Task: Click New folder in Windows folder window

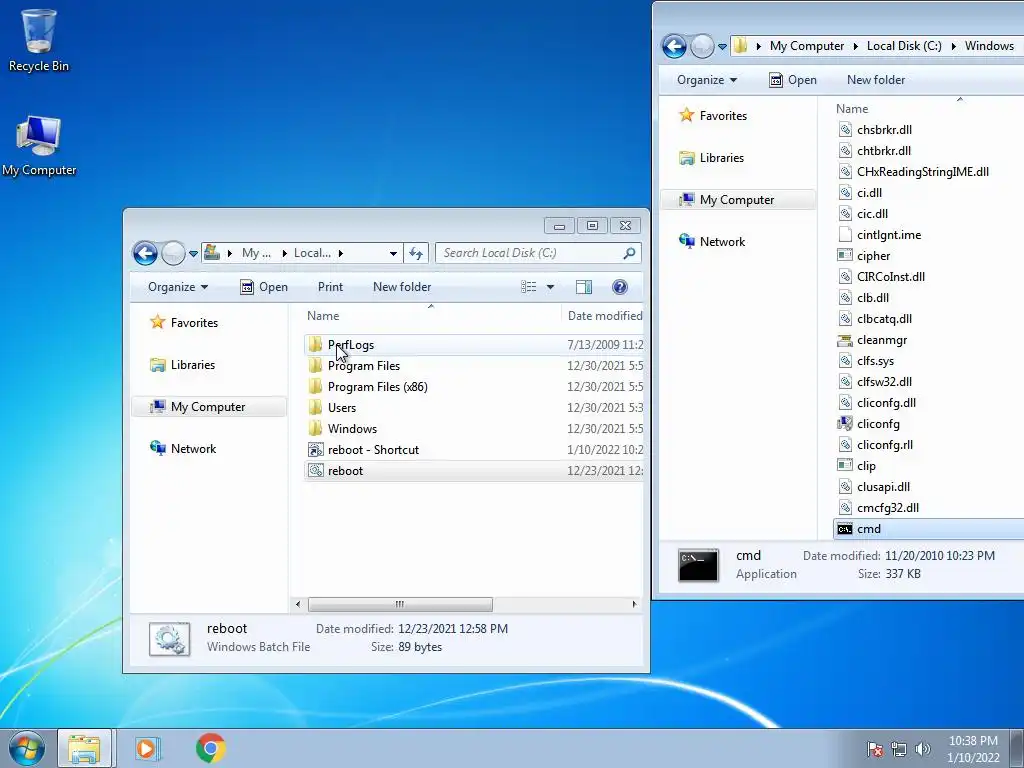Action: tap(876, 80)
